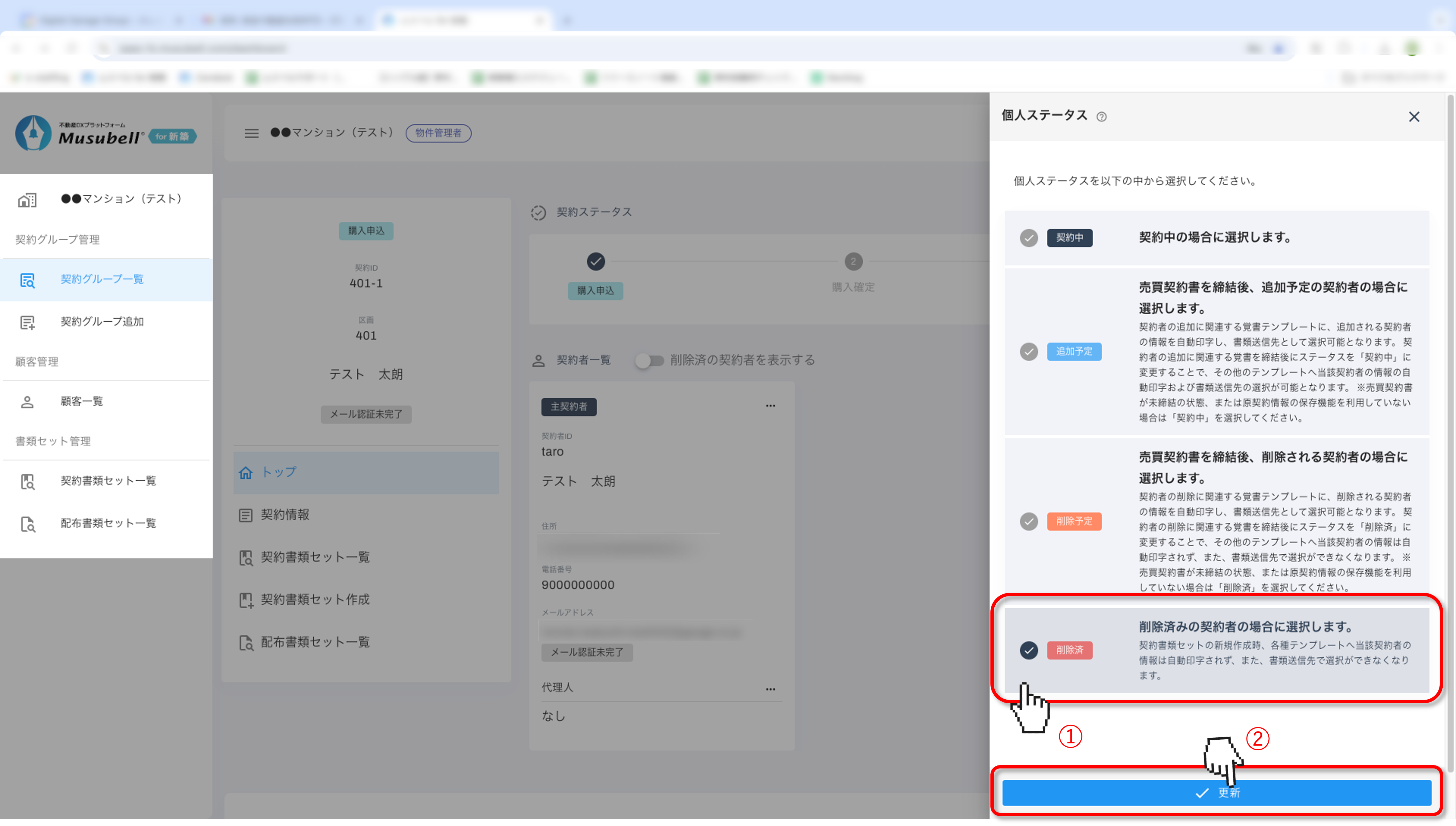Open 契約情報 in contract menu
The image size is (1456, 826).
[285, 515]
